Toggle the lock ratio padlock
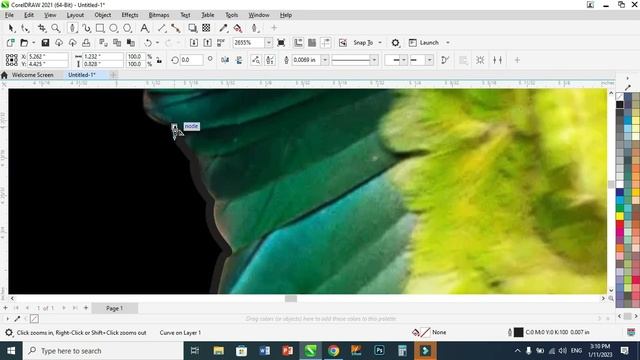Image resolution: width=640 pixels, height=360 pixels. (x=159, y=60)
